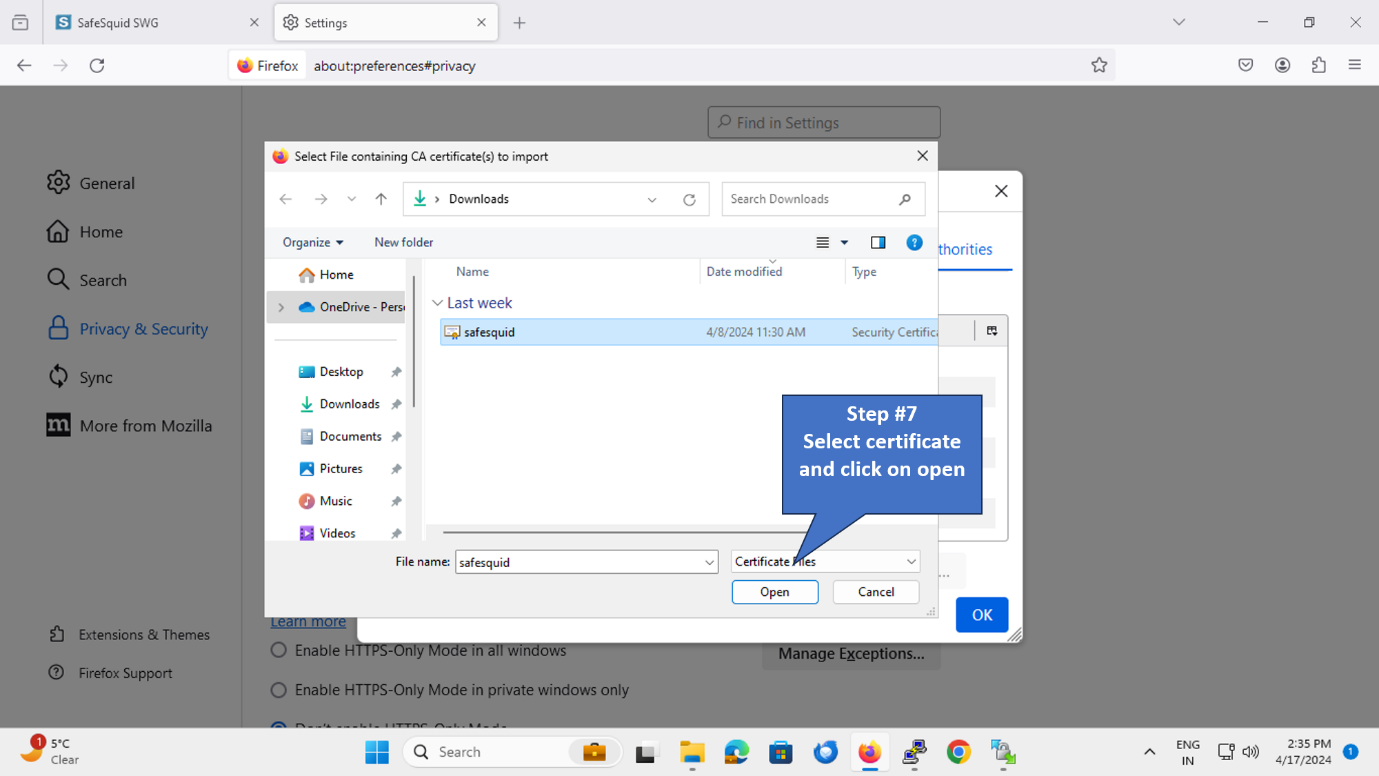The height and width of the screenshot is (776, 1379).
Task: Select the safesquid certificate file
Action: pos(490,332)
